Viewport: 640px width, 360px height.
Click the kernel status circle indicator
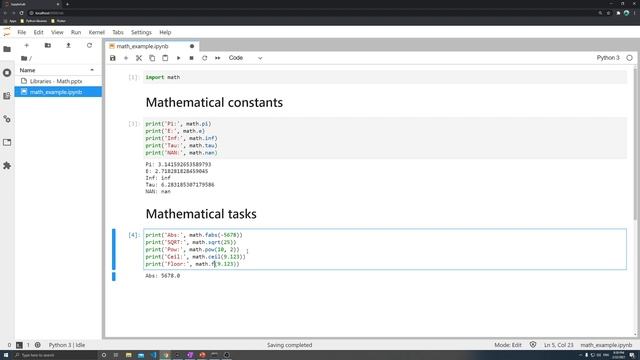pyautogui.click(x=629, y=58)
